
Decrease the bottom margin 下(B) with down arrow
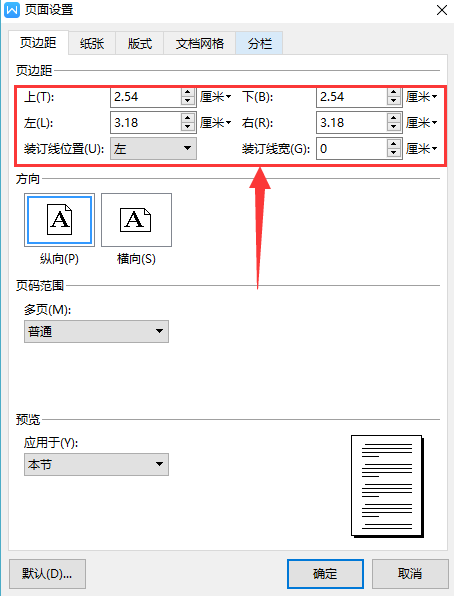tap(394, 101)
